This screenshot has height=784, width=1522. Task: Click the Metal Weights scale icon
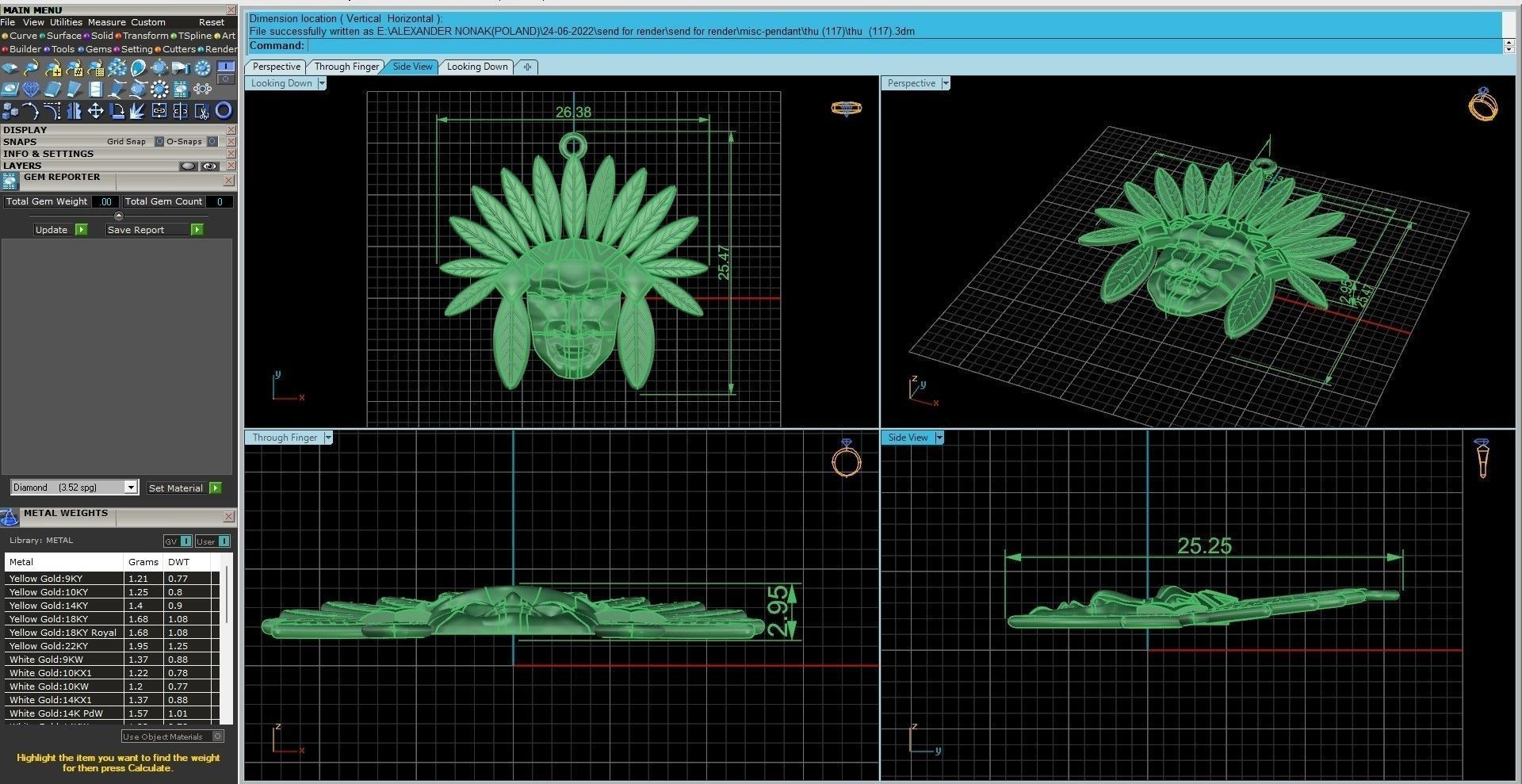pyautogui.click(x=10, y=518)
